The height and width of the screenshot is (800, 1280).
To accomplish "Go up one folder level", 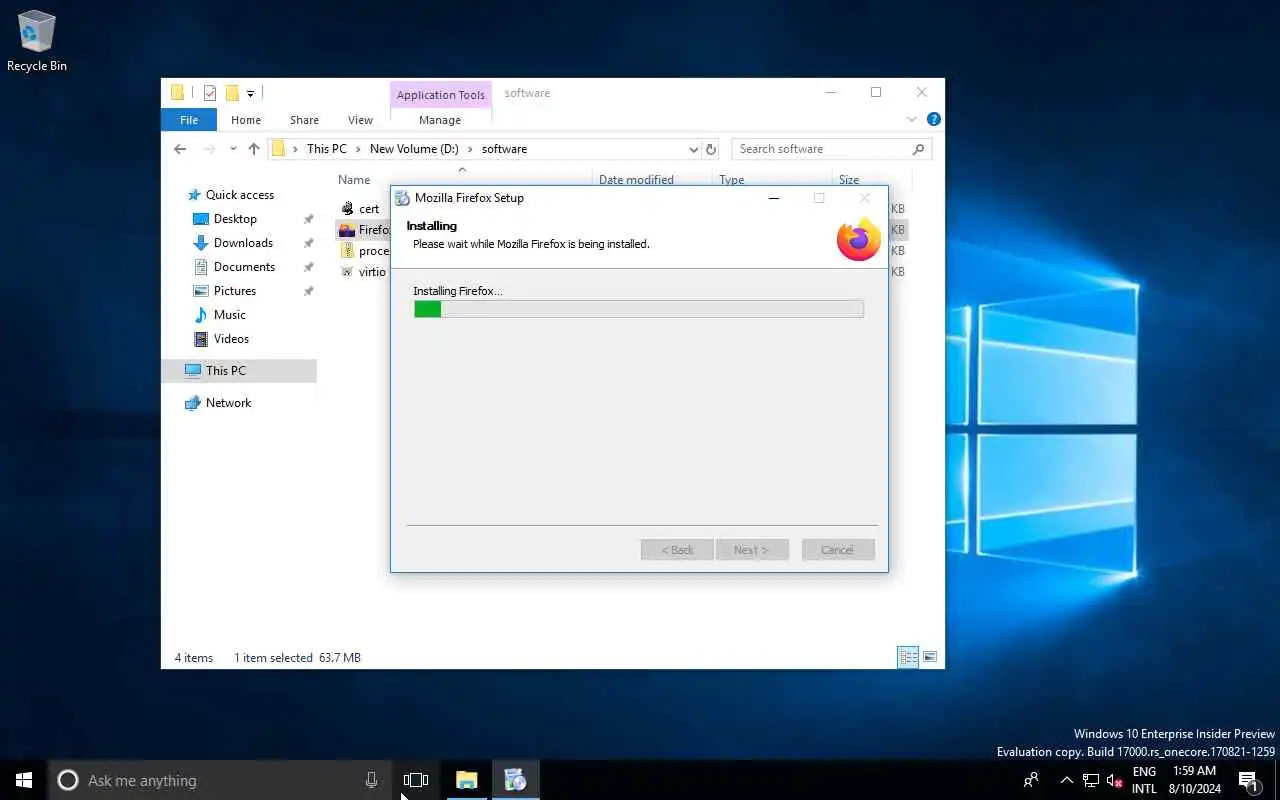I will tap(254, 149).
